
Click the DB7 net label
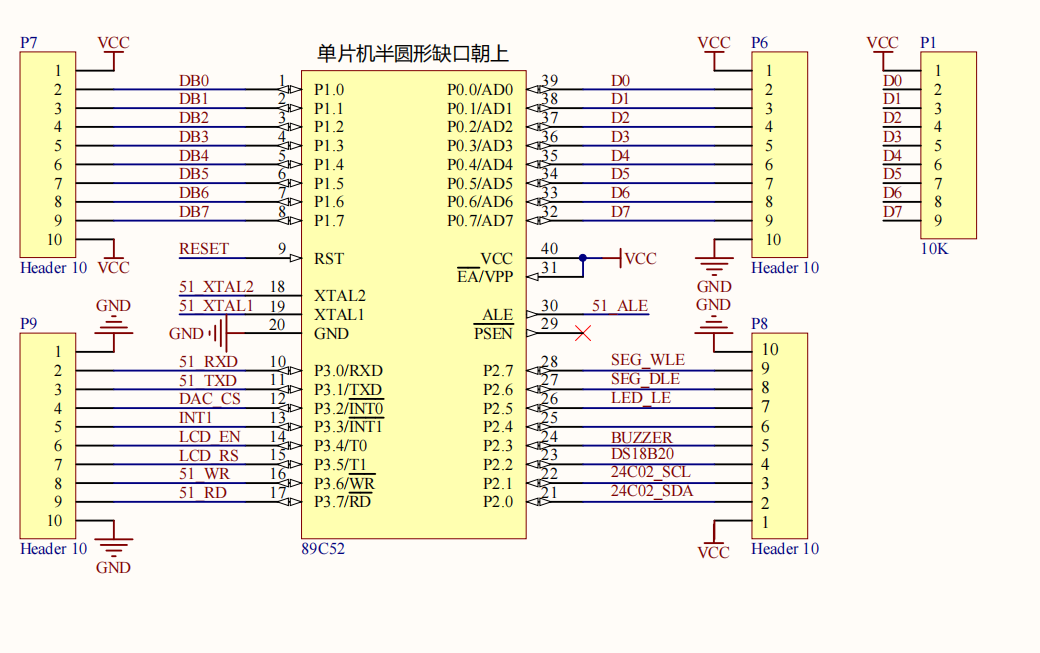point(194,211)
